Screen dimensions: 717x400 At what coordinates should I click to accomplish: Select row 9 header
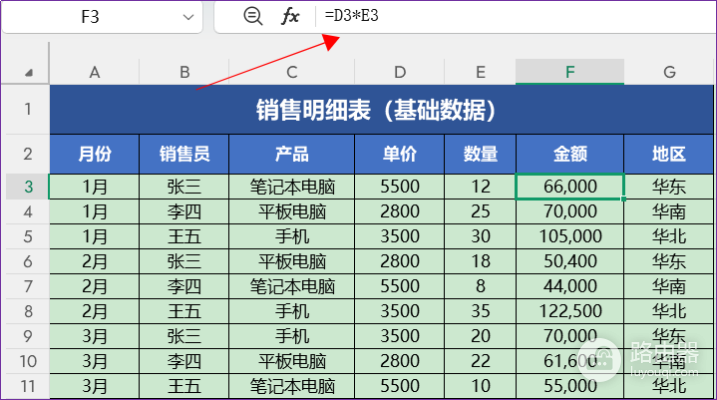coord(27,336)
